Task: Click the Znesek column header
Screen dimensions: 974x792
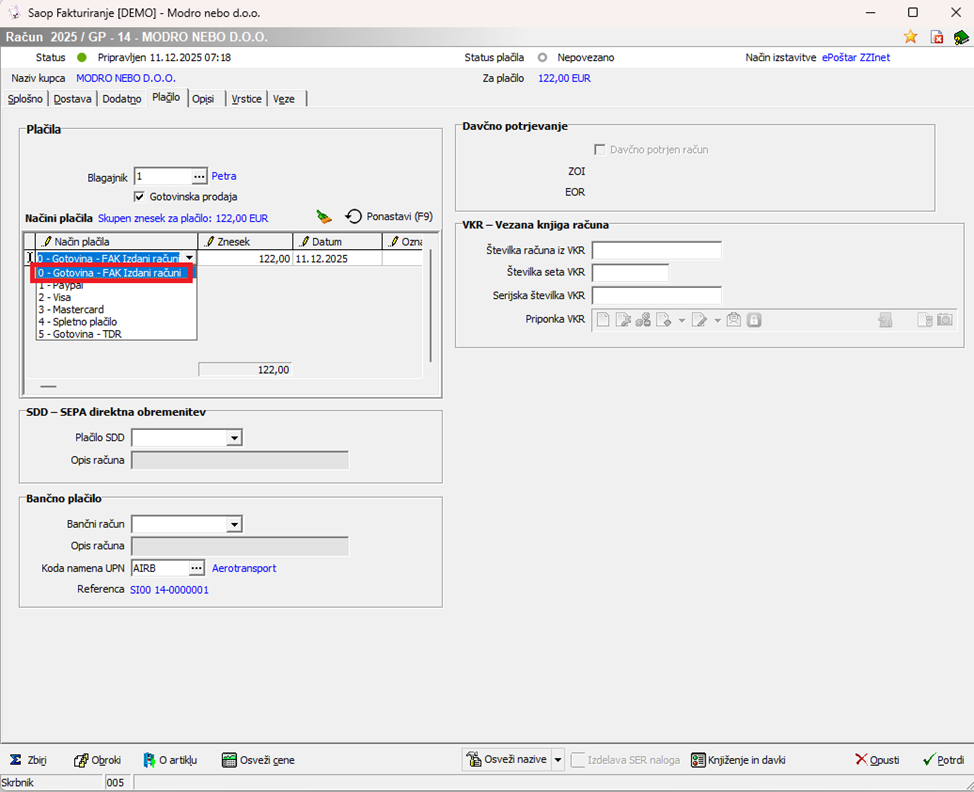Action: [245, 242]
